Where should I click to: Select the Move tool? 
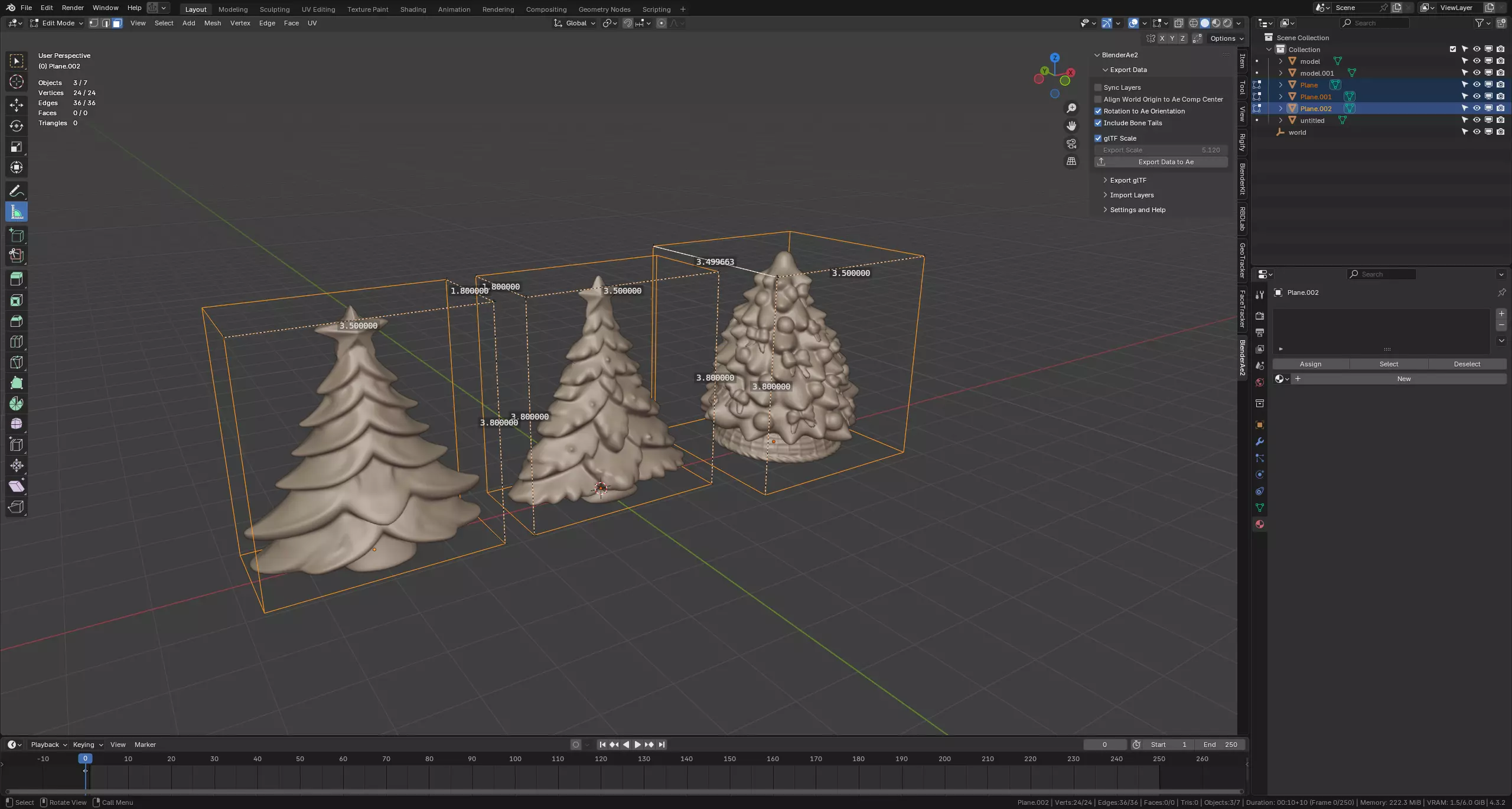coord(17,105)
